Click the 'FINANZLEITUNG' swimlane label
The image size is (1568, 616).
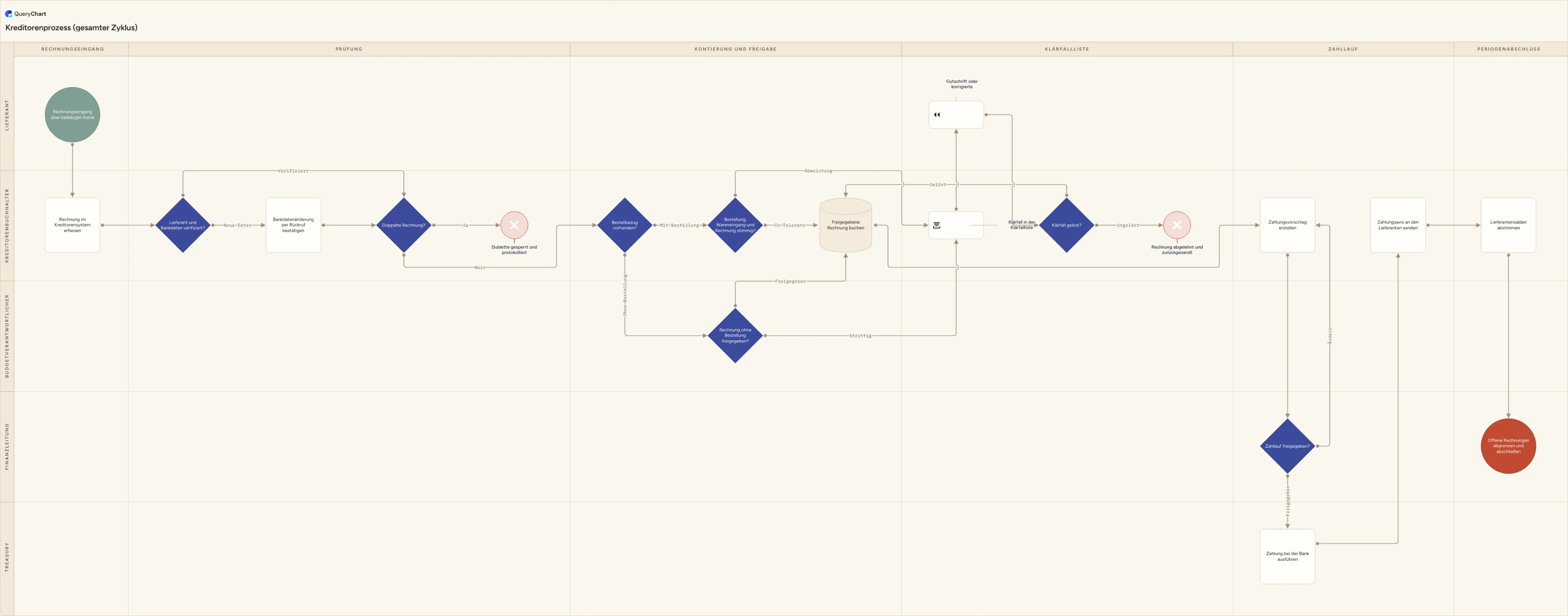click(x=7, y=446)
